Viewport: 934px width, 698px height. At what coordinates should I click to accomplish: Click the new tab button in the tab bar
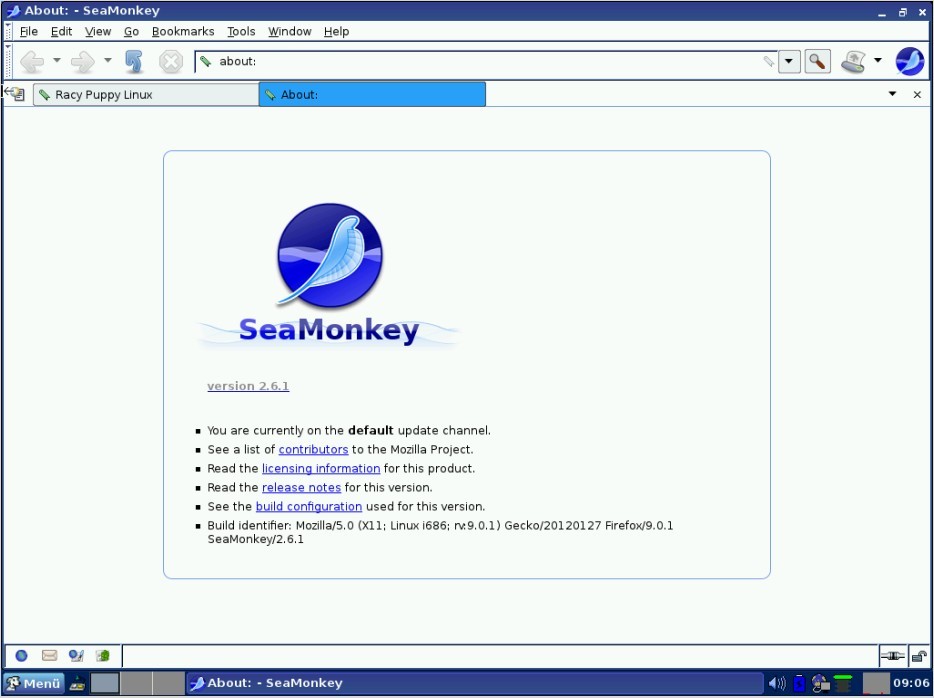click(x=14, y=94)
